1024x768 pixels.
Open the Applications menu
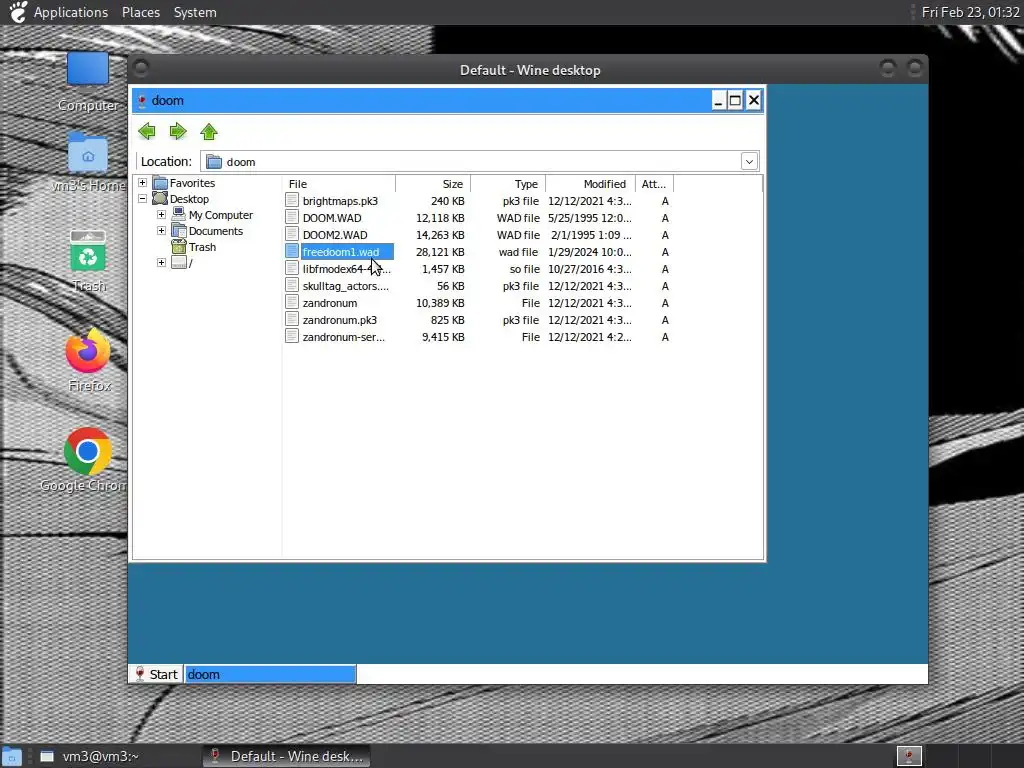[x=71, y=12]
